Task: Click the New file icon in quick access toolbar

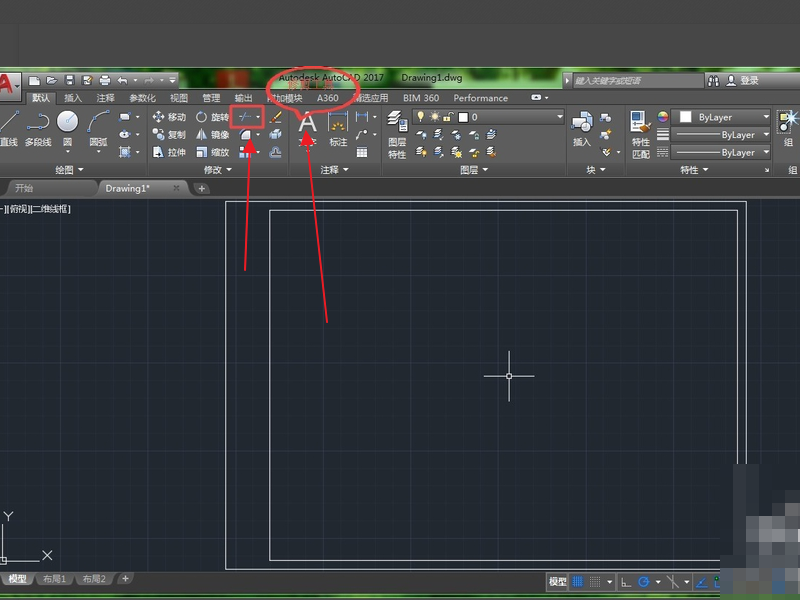Action: pyautogui.click(x=34, y=80)
